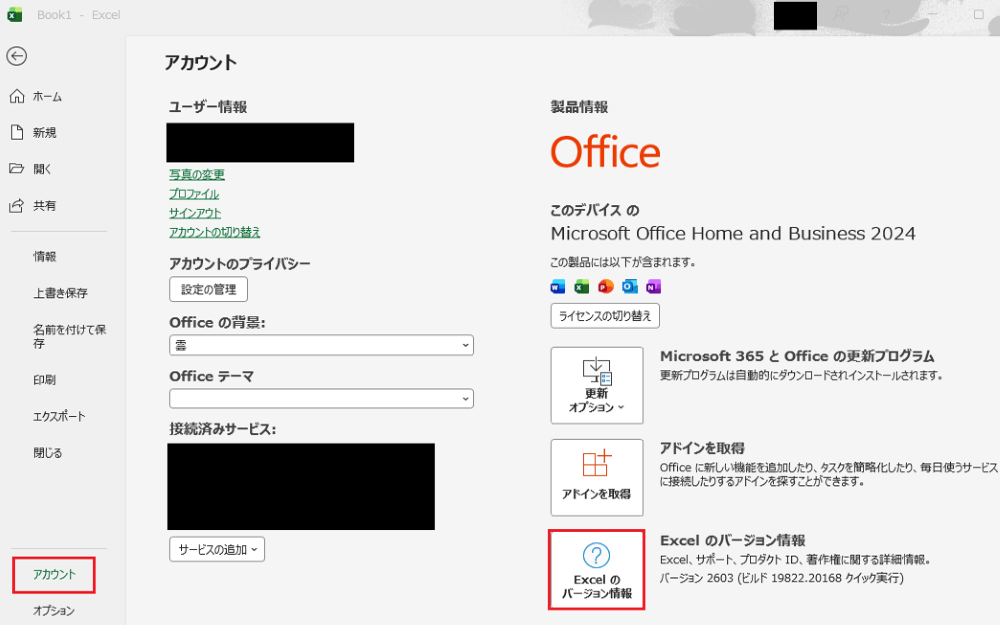Click the Excel のバージョン情報 button
1000x625 pixels.
coord(596,570)
